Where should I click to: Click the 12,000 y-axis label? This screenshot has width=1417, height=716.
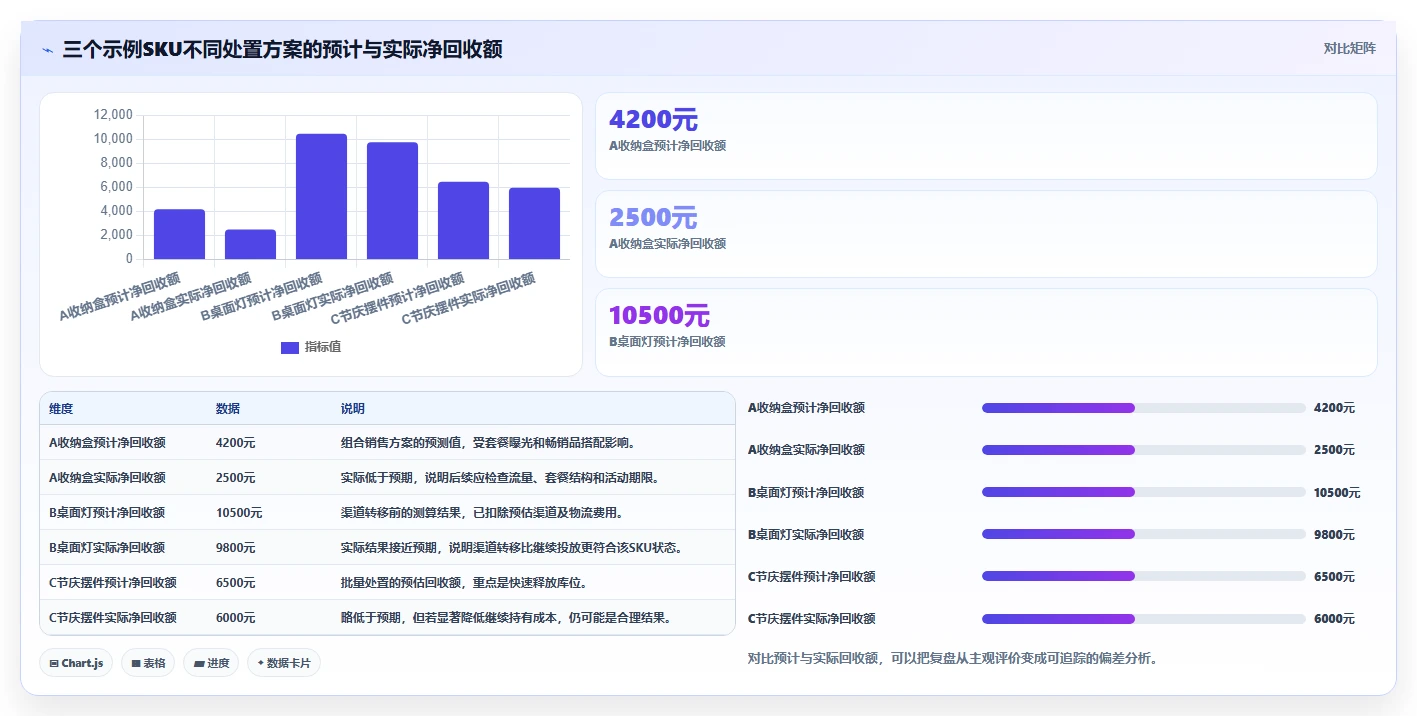pyautogui.click(x=113, y=115)
